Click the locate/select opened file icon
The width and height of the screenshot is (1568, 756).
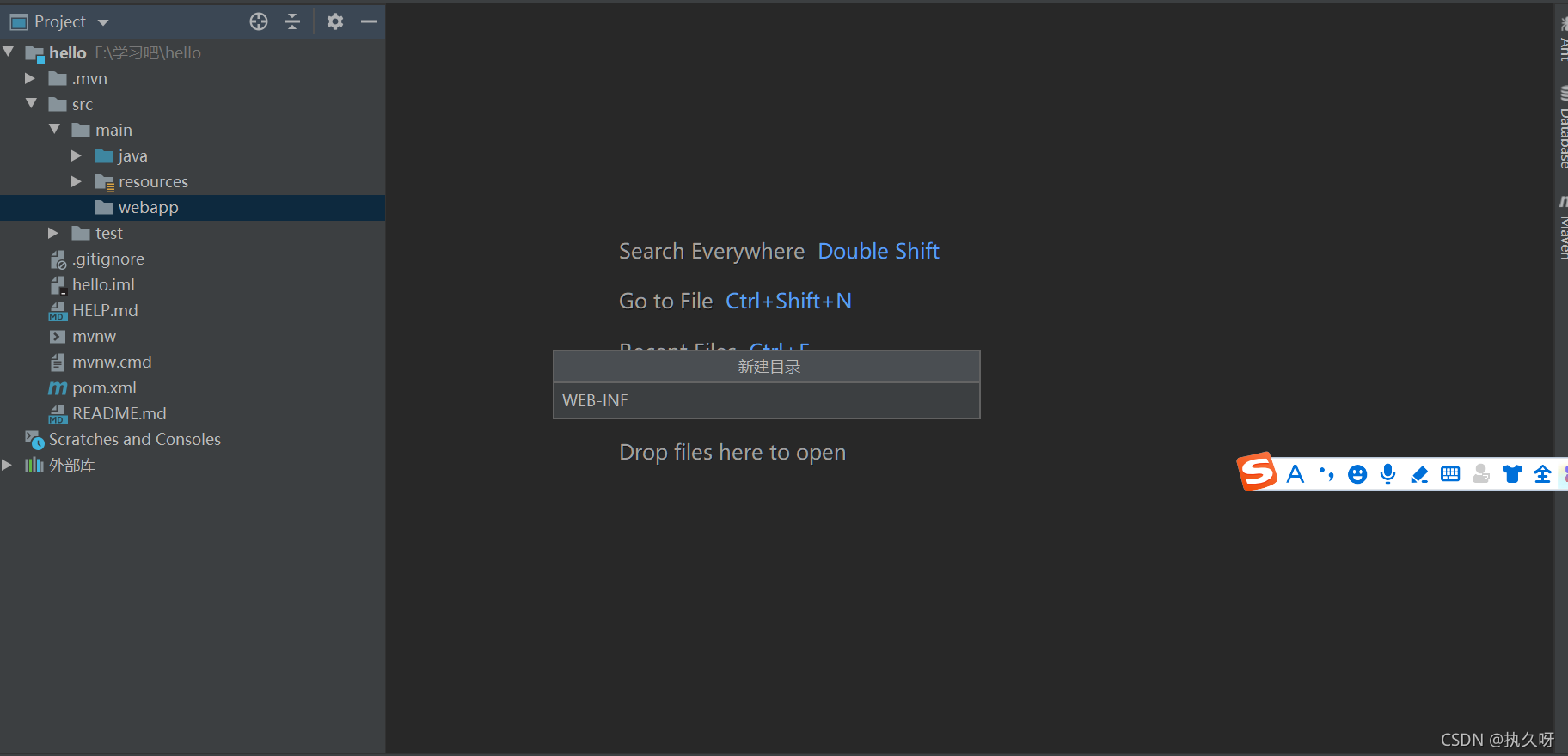pos(259,21)
